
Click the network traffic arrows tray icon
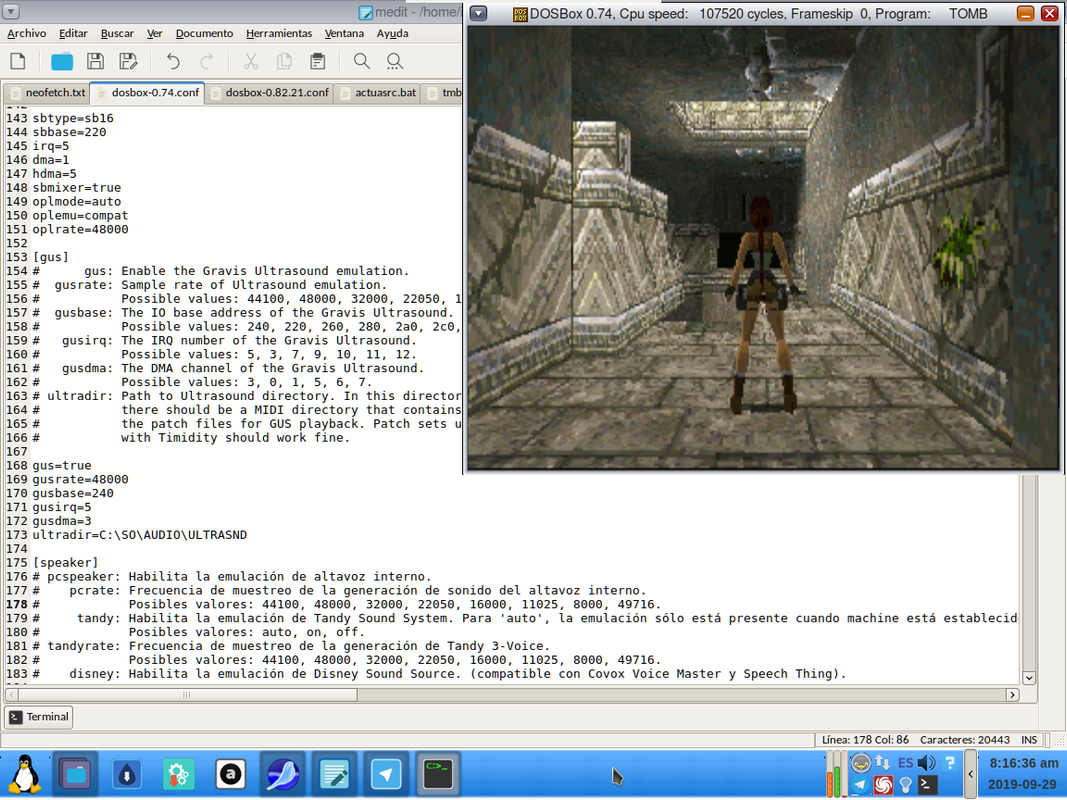(883, 763)
